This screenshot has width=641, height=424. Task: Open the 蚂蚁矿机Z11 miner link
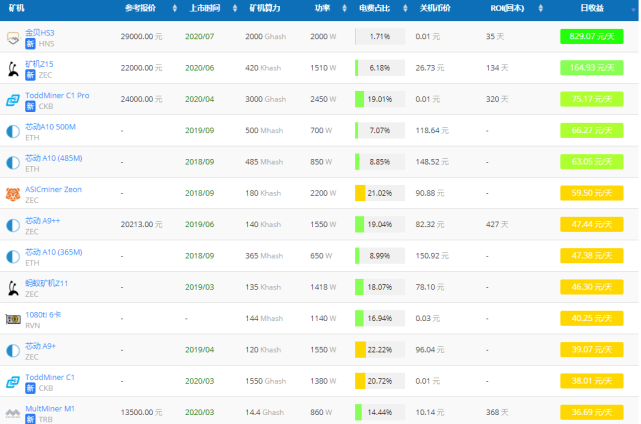coord(47,283)
